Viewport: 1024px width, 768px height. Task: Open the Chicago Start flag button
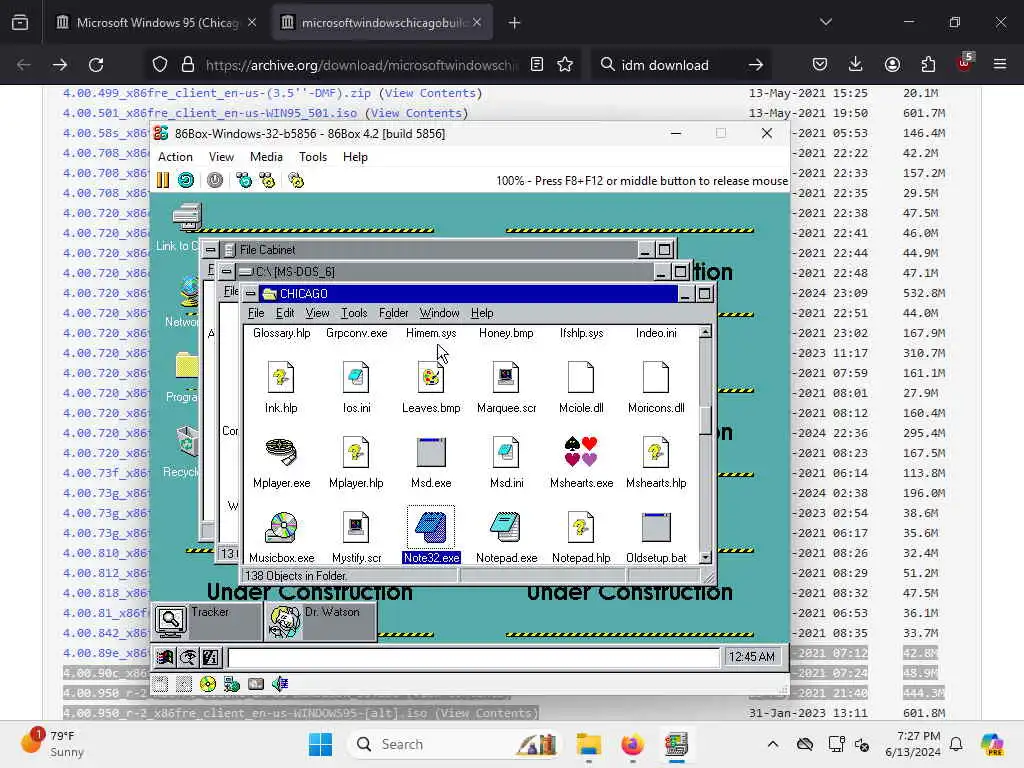[165, 657]
